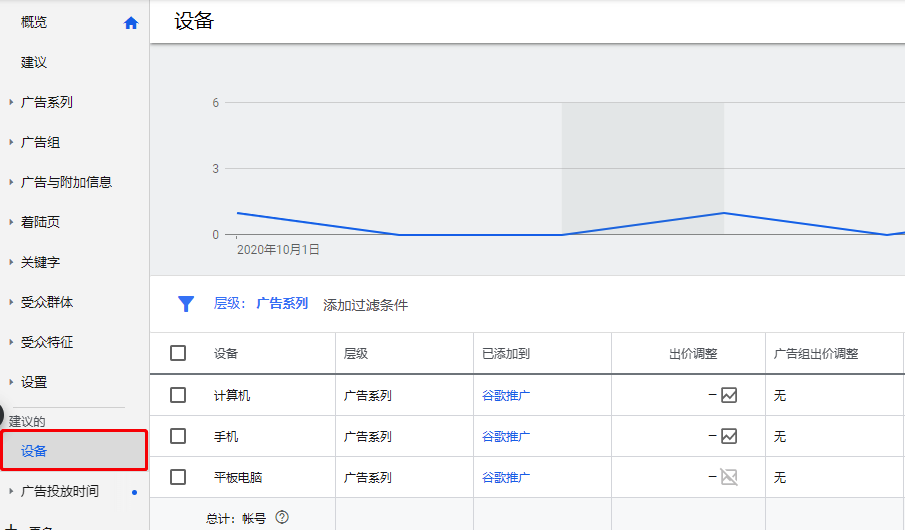Select the 手机 row checkbox

tap(178, 436)
